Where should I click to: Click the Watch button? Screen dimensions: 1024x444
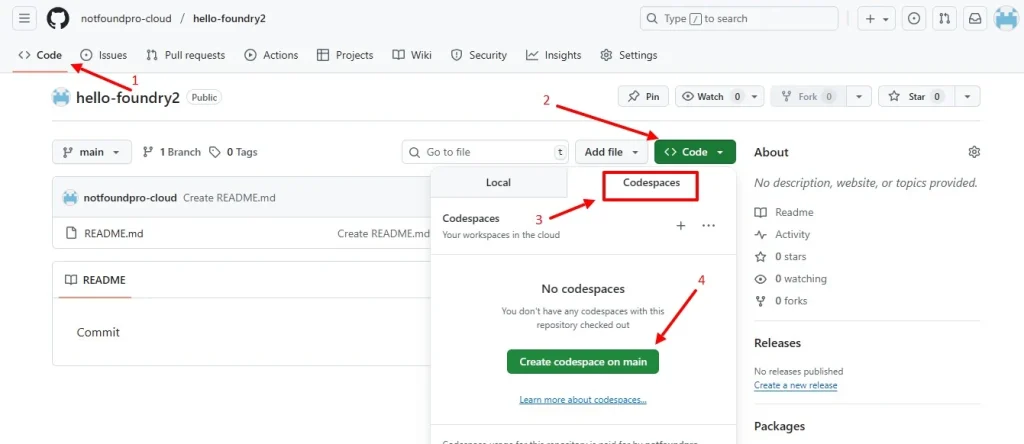coord(710,97)
